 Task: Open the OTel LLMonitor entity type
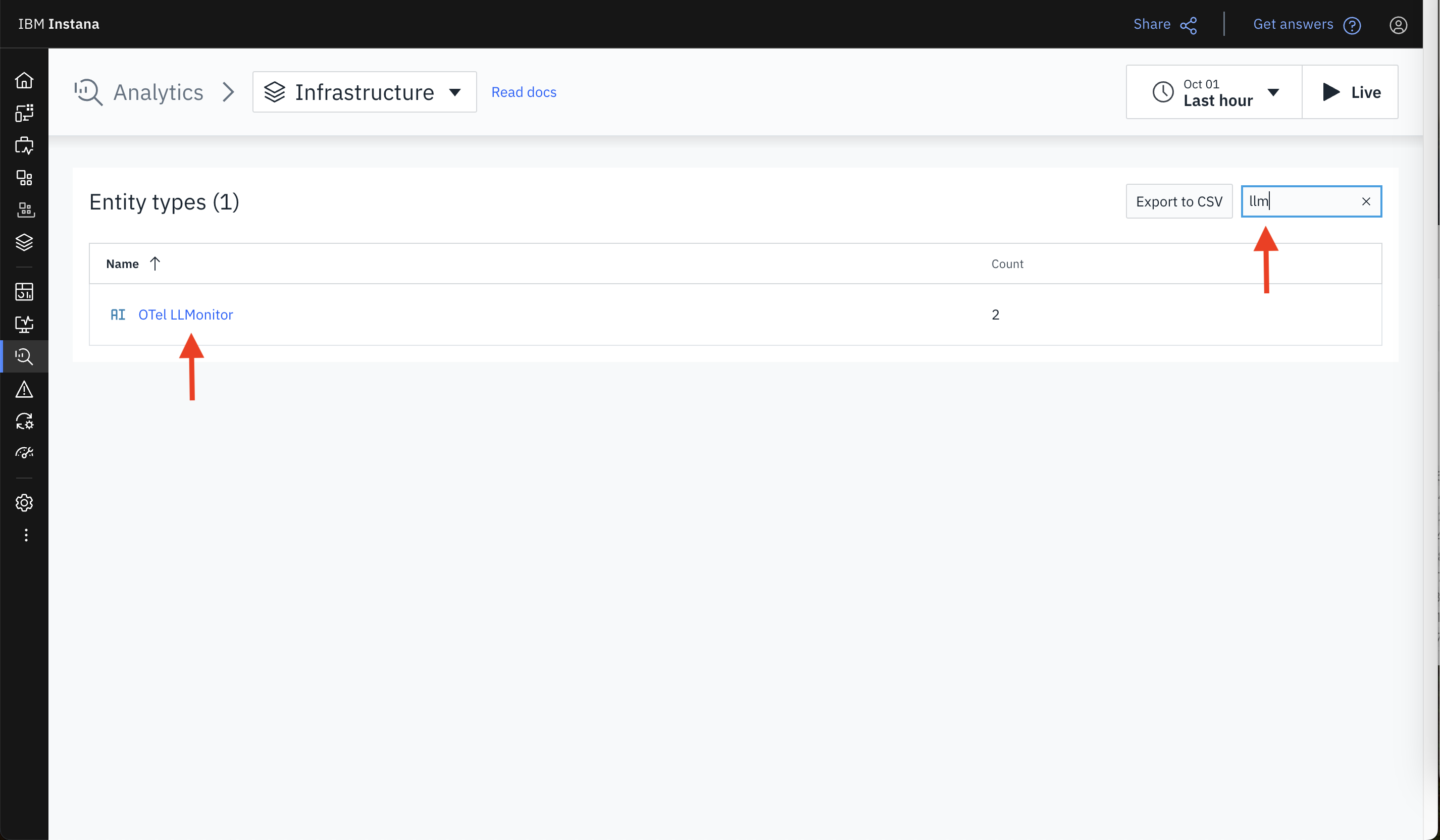point(185,314)
